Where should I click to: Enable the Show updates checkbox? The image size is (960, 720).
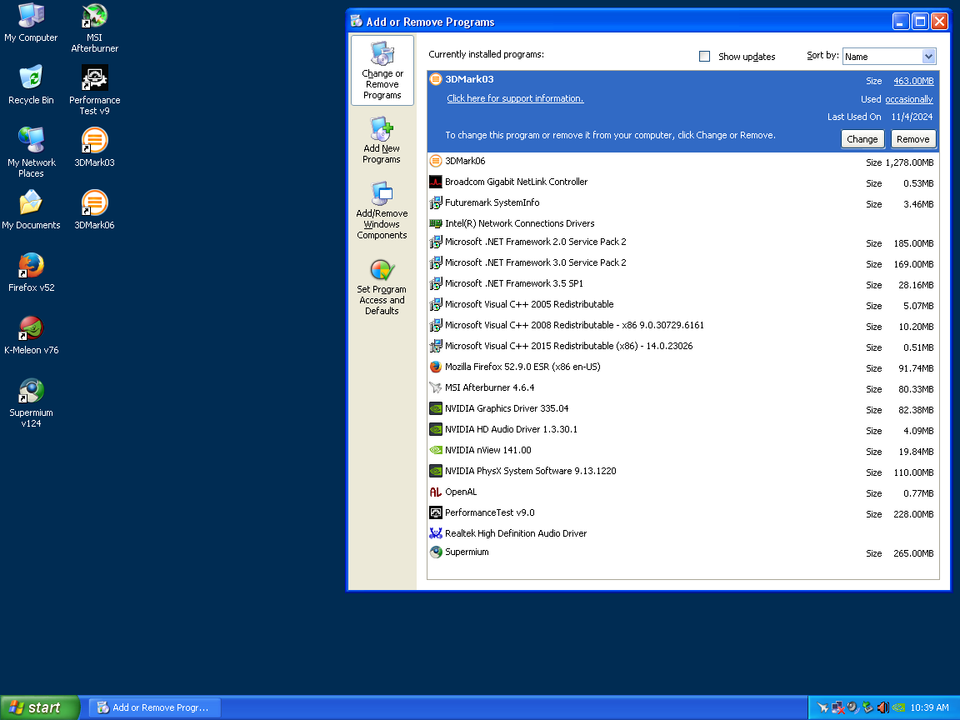tap(704, 56)
